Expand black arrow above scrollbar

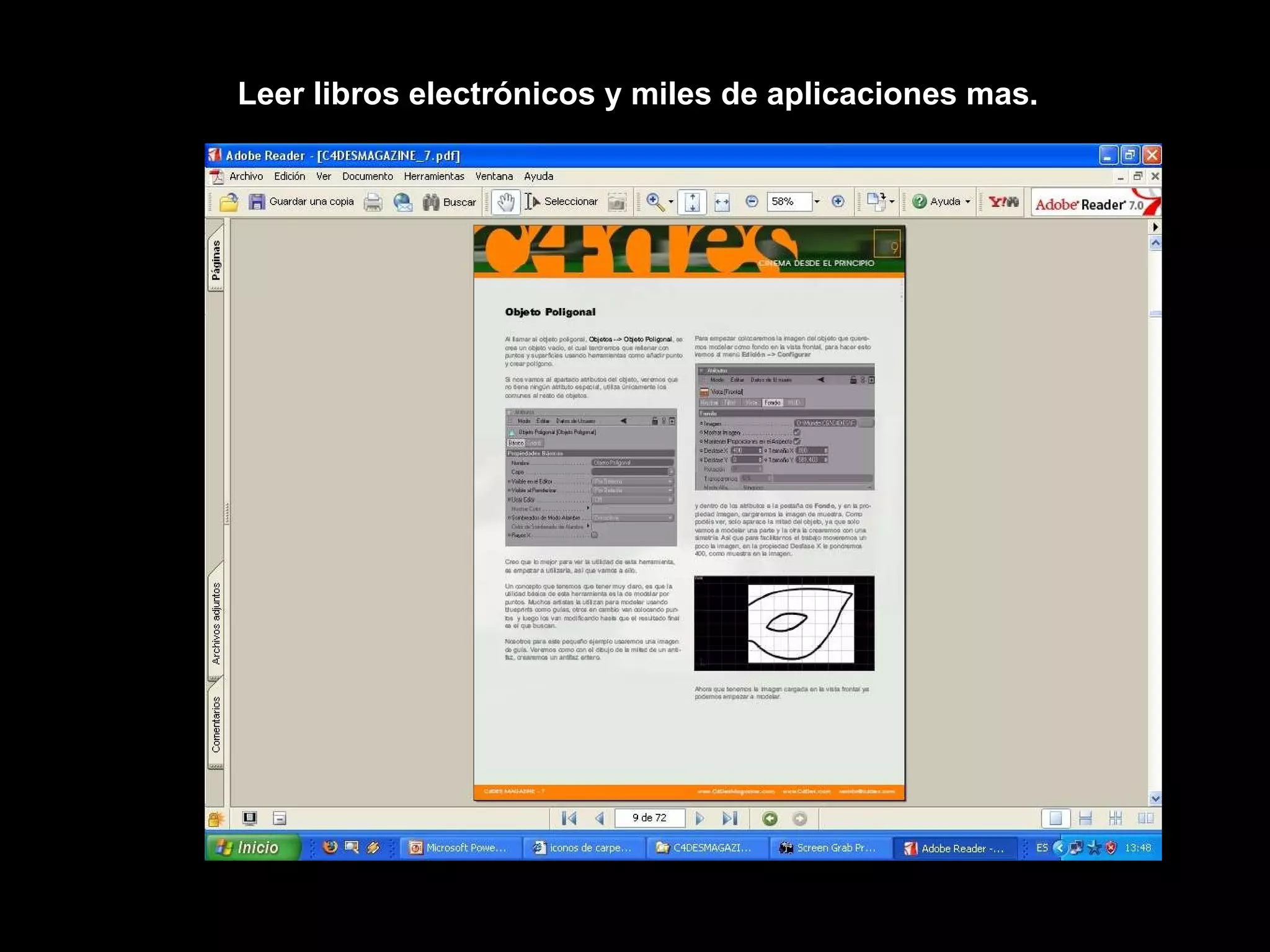(1155, 227)
